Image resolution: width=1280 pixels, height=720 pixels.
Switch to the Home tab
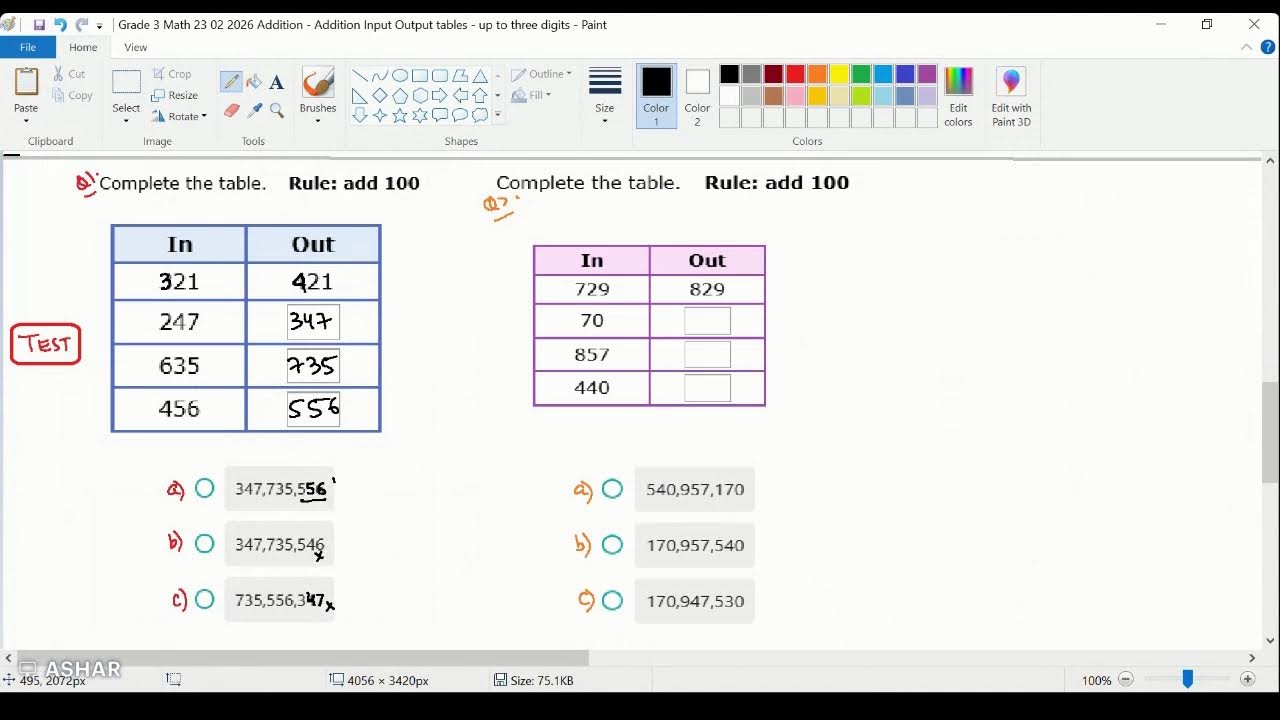coord(83,47)
